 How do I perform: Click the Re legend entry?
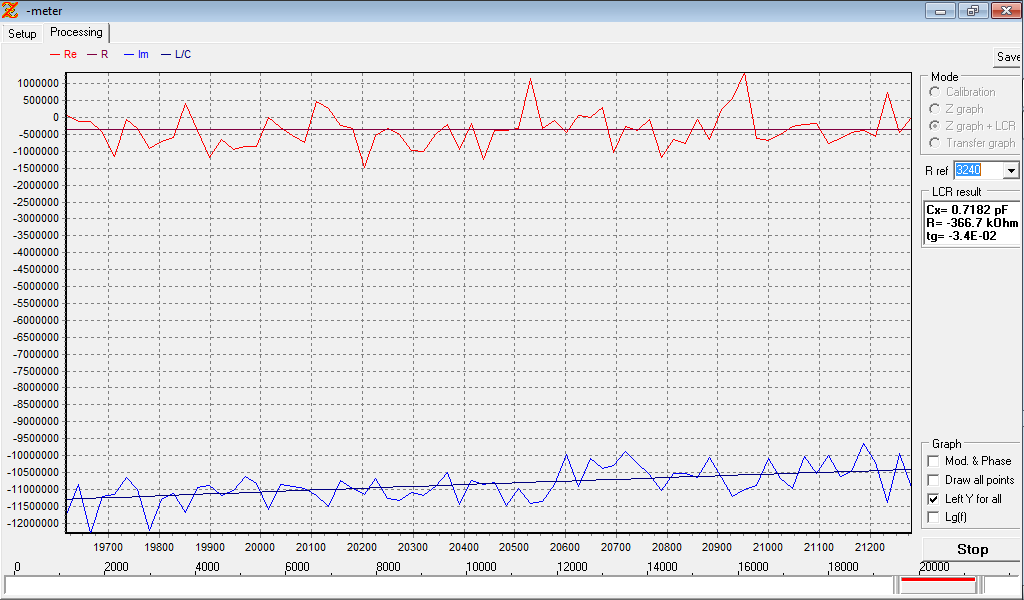coord(63,55)
